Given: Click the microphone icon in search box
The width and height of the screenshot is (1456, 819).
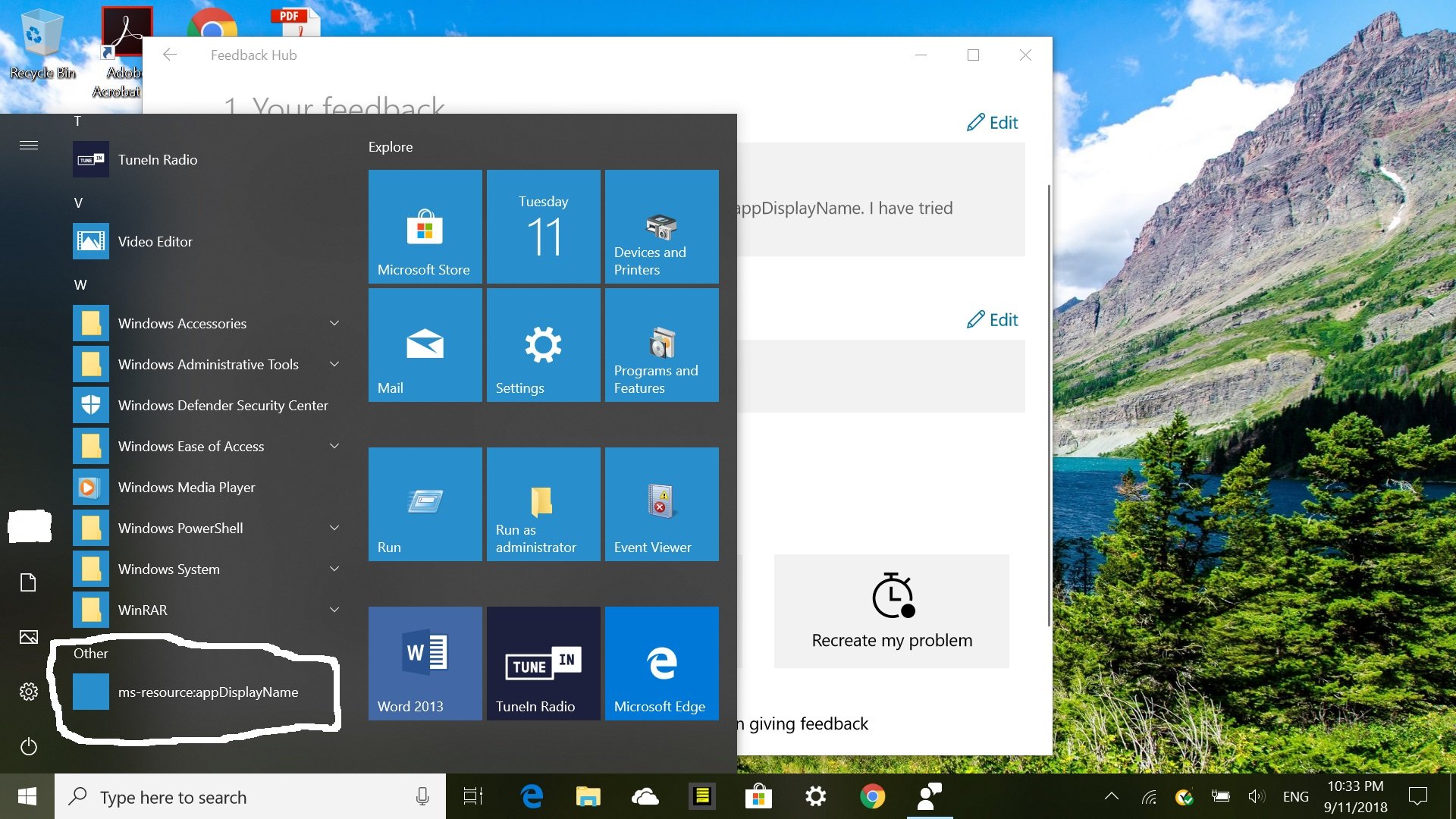Looking at the screenshot, I should (422, 796).
